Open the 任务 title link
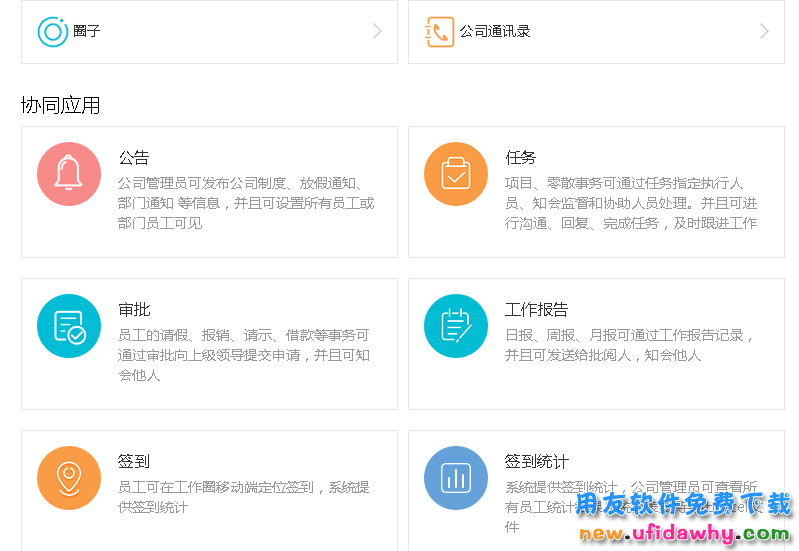 (x=521, y=157)
